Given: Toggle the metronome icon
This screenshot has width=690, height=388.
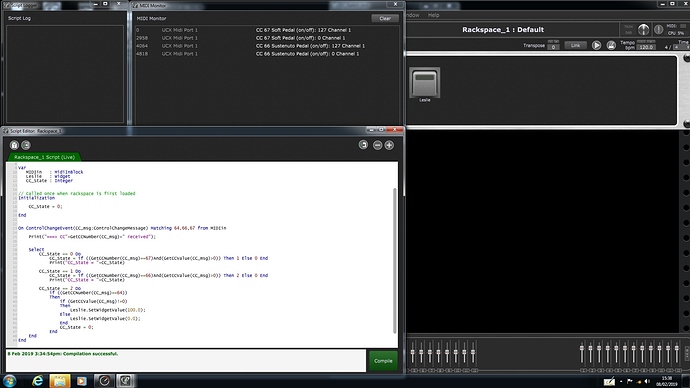Looking at the screenshot, I should [x=611, y=45].
